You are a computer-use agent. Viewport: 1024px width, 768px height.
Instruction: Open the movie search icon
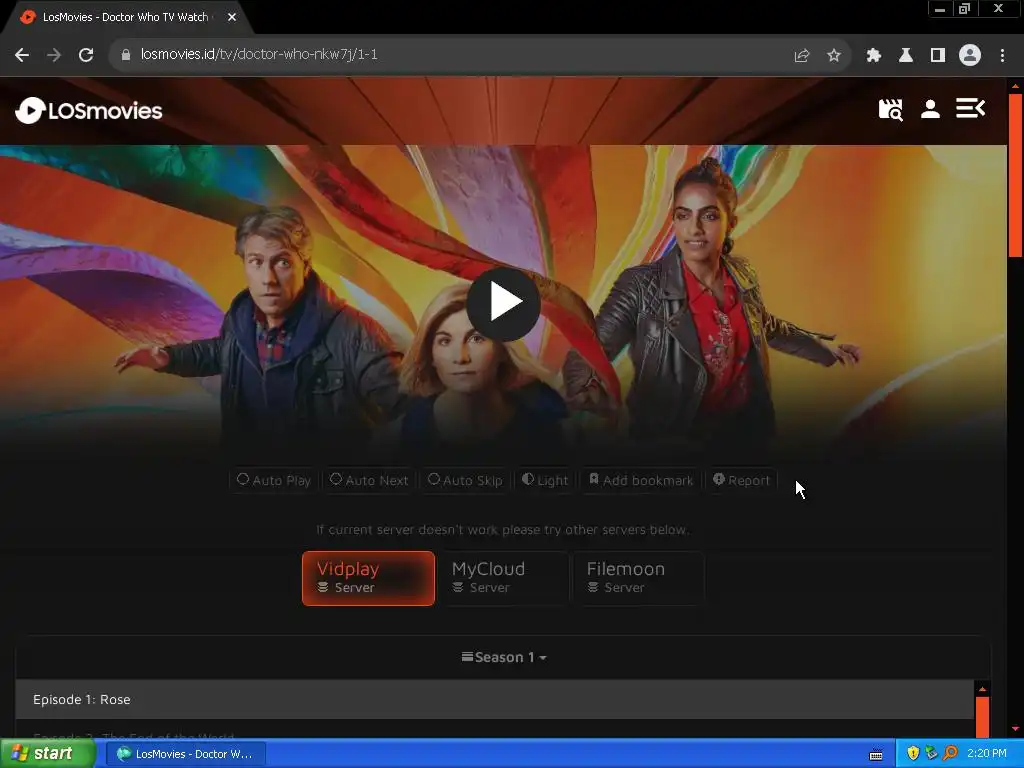tap(890, 109)
